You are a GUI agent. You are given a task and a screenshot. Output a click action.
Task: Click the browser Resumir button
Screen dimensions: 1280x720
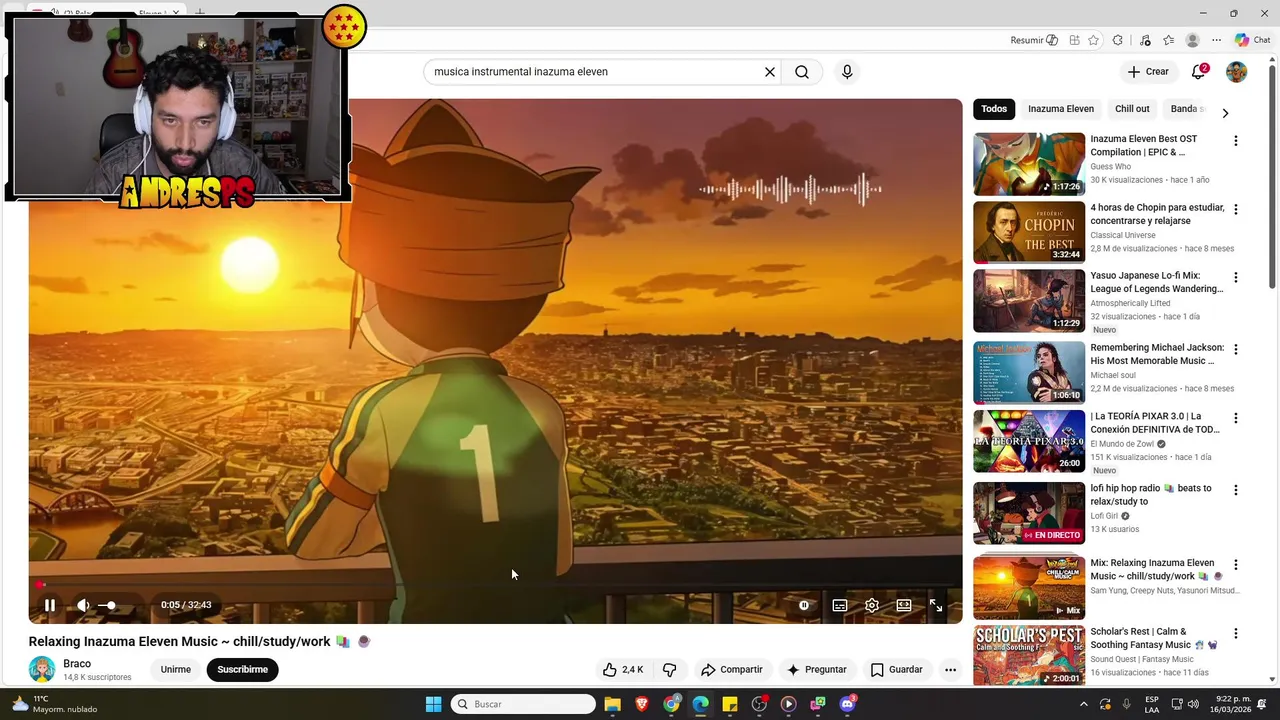point(1034,40)
